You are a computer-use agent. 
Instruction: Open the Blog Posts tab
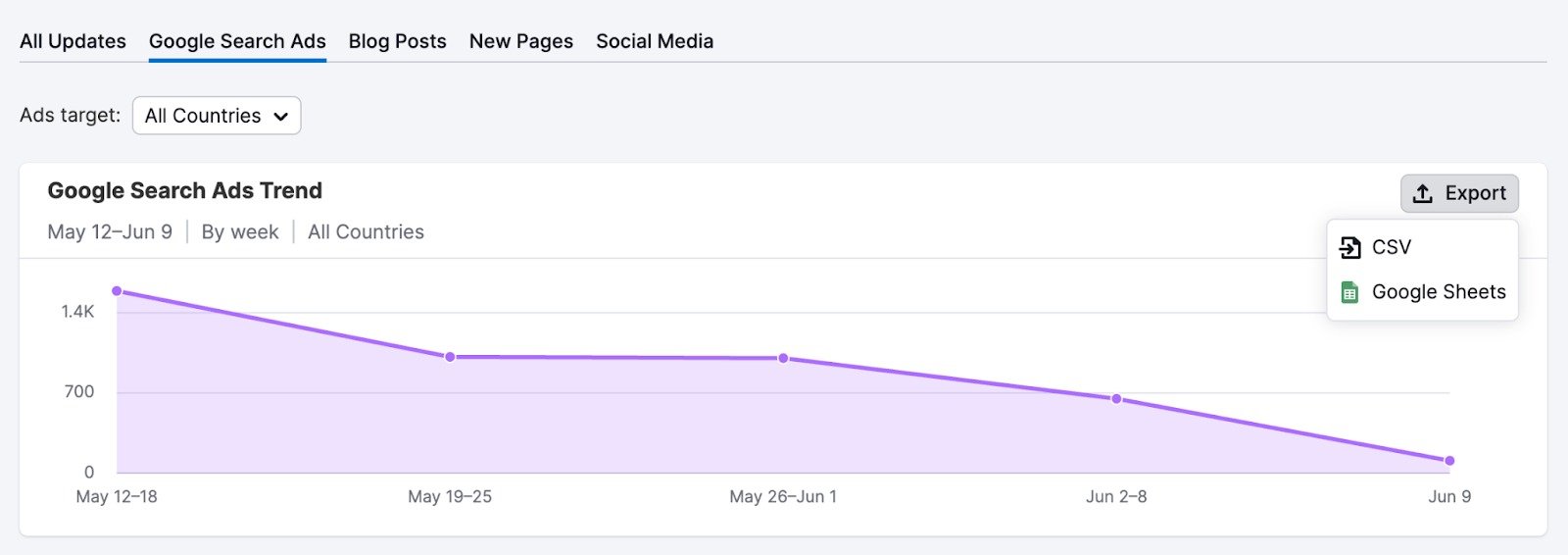(397, 41)
